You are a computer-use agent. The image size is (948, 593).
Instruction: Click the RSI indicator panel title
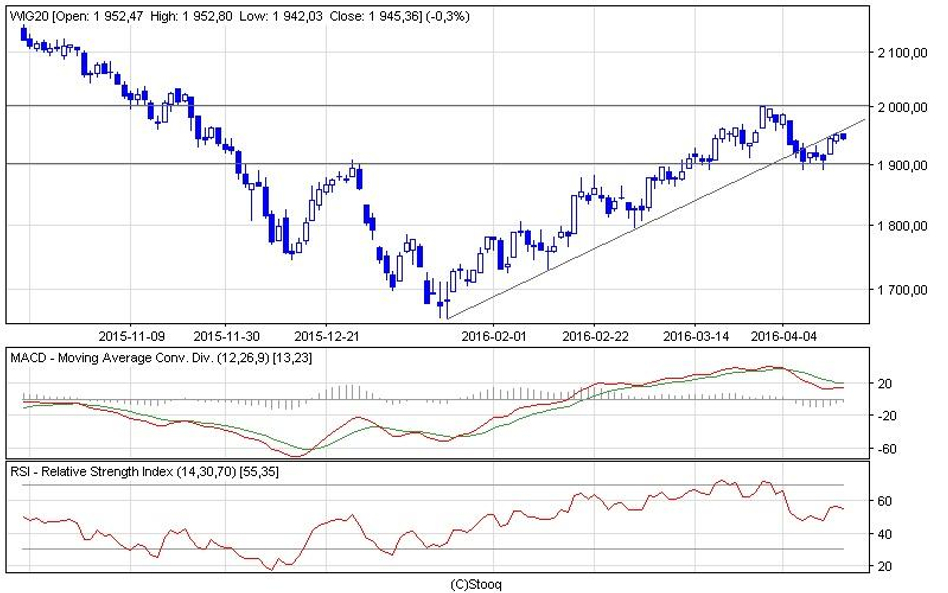[x=143, y=471]
